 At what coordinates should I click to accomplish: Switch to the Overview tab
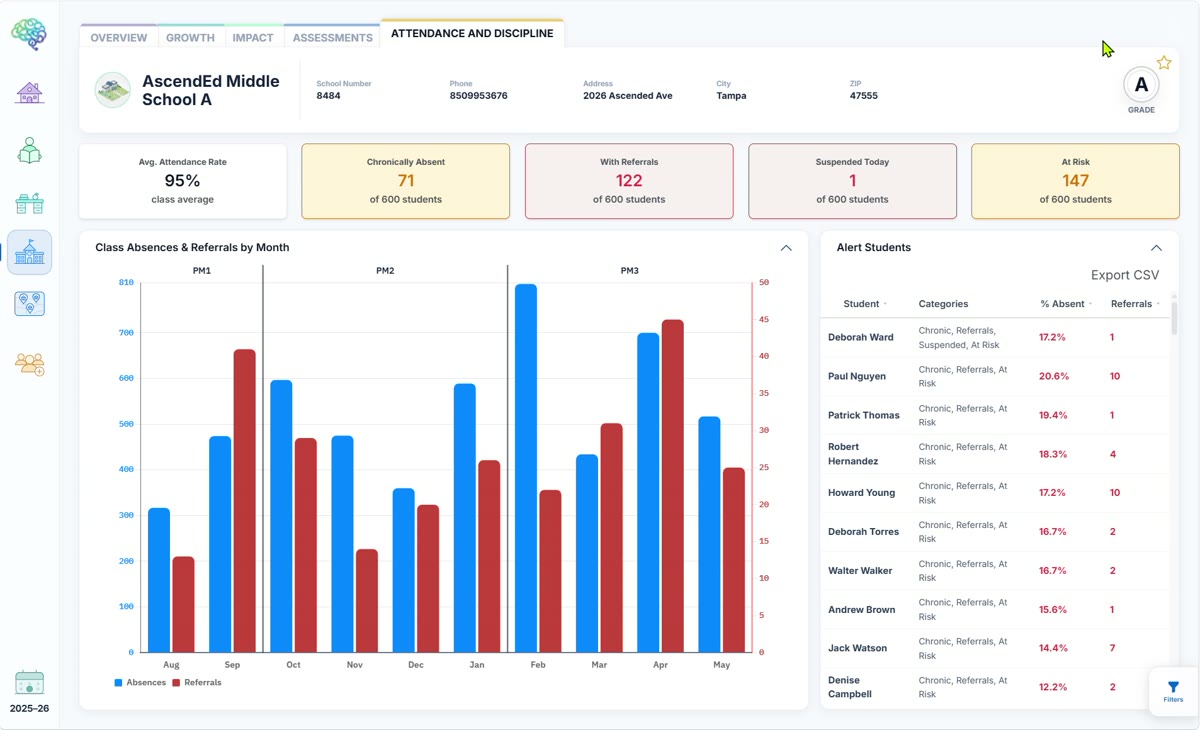(x=119, y=37)
